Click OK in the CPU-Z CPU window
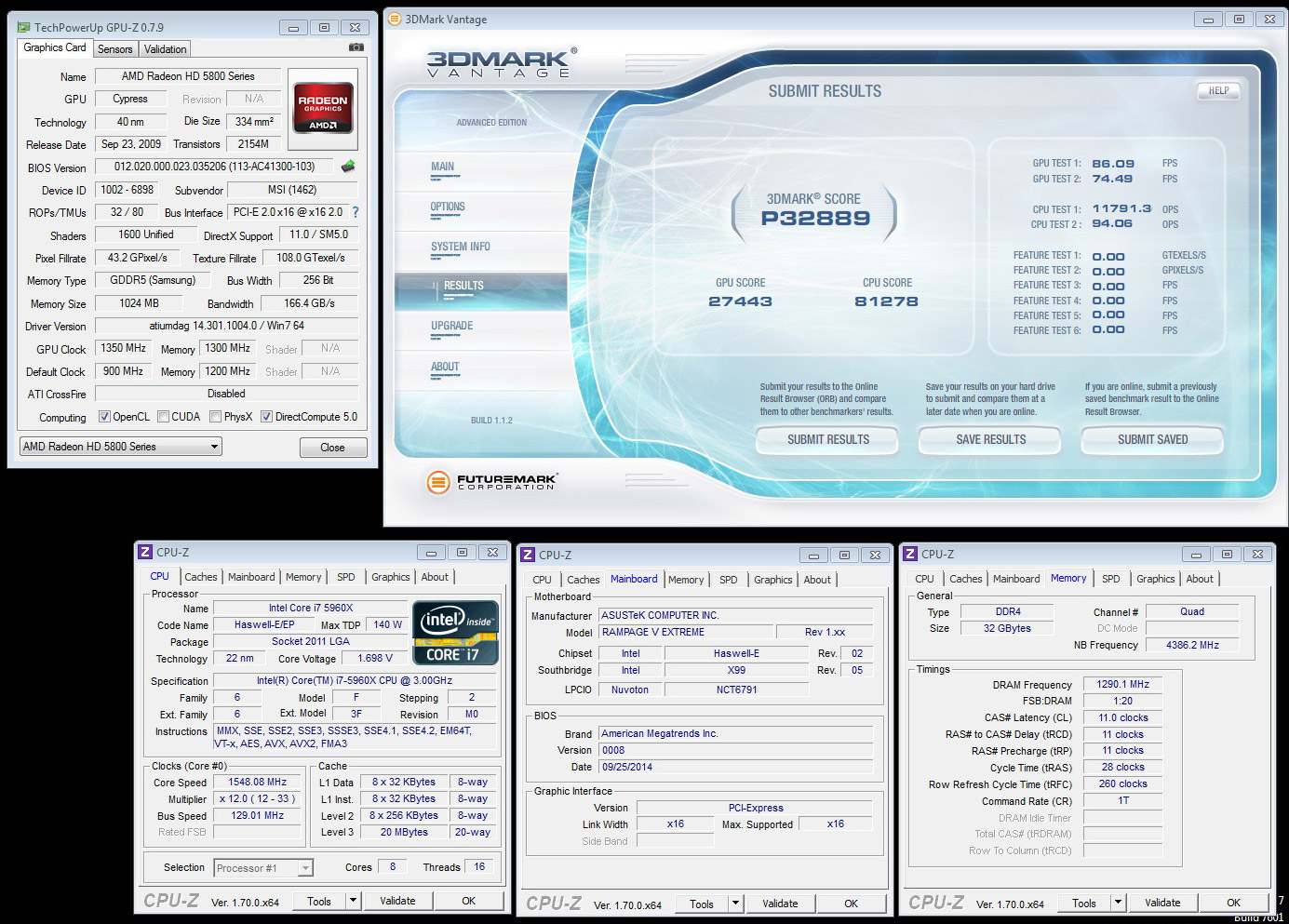Image resolution: width=1289 pixels, height=924 pixels. [468, 901]
